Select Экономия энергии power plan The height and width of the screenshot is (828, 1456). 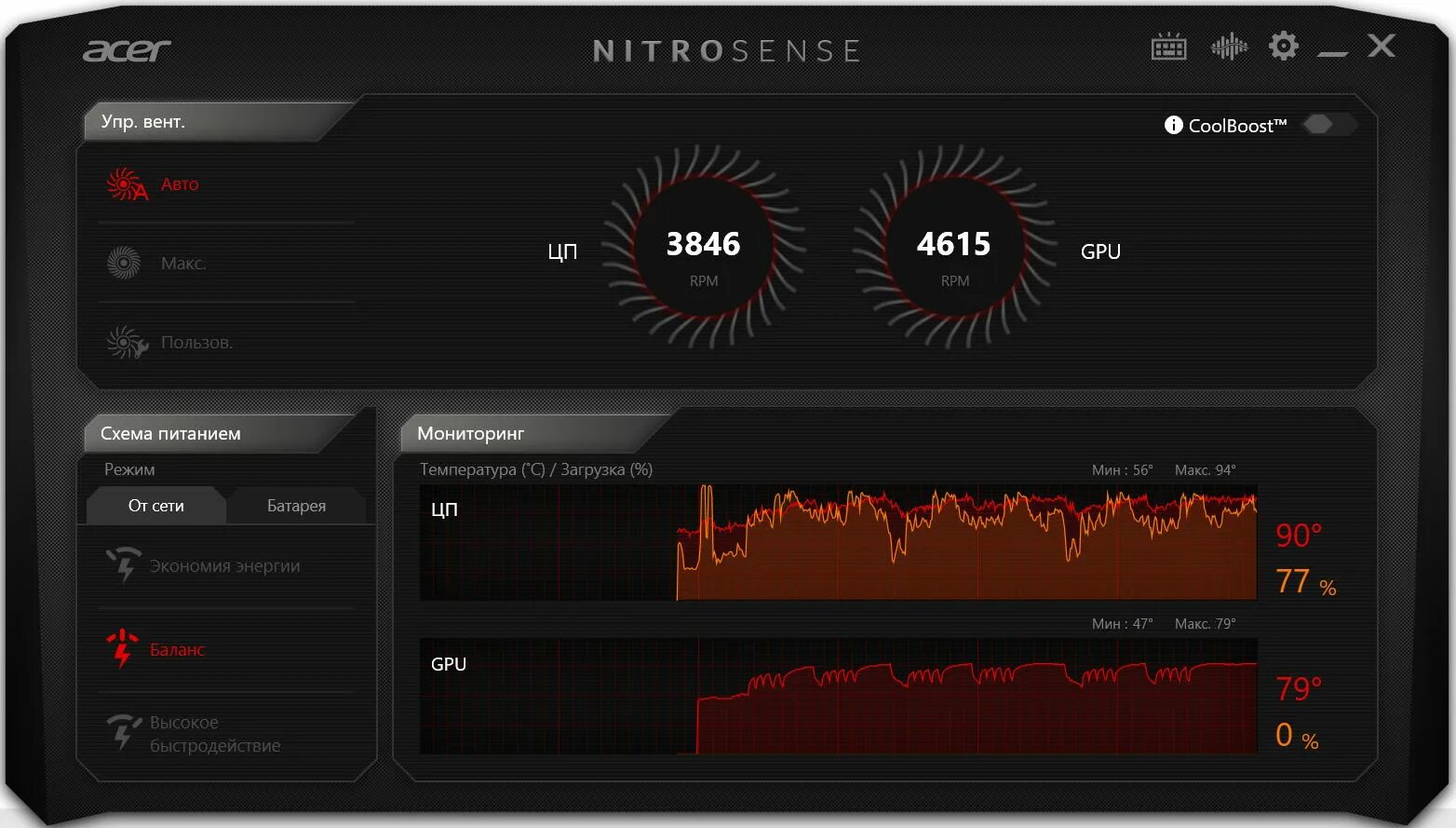(226, 566)
